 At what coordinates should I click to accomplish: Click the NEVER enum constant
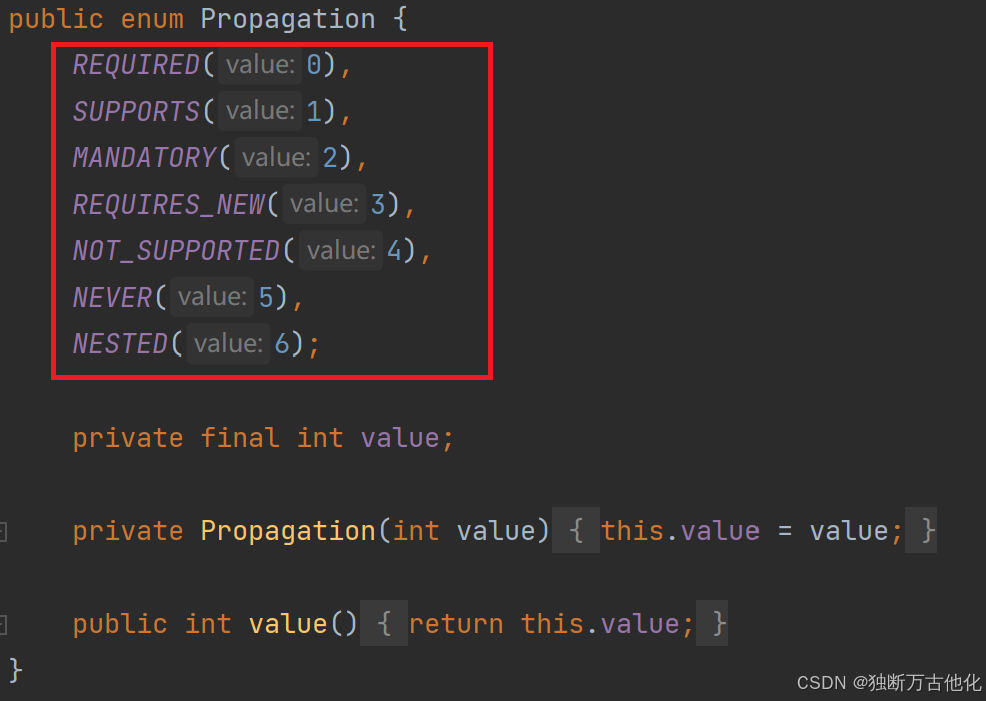pos(112,297)
